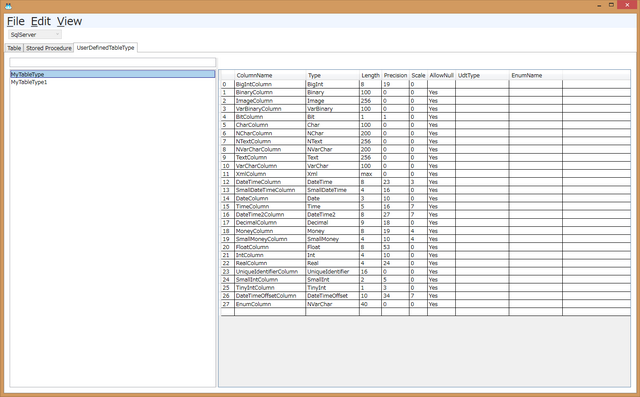
Task: Click the NTextColumn name cell
Action: pos(270,141)
